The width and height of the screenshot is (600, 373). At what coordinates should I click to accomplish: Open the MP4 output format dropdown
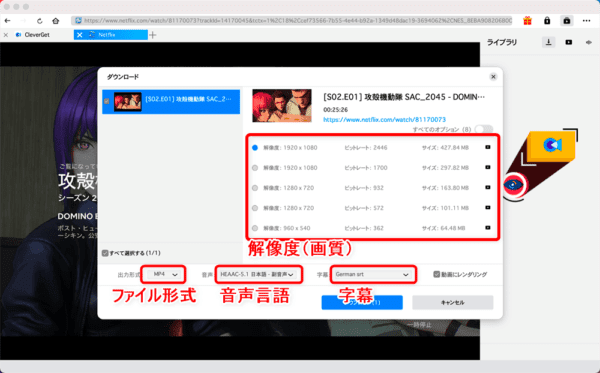(163, 274)
